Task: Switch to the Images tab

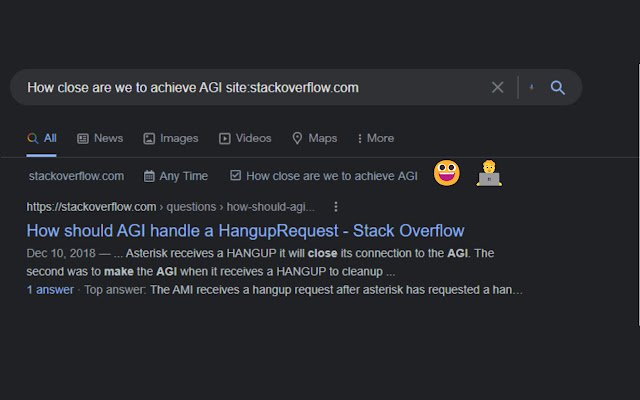Action: [171, 138]
